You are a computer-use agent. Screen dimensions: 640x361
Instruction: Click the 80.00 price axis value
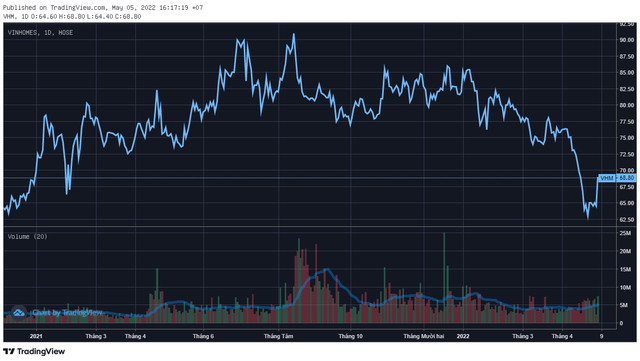click(627, 105)
